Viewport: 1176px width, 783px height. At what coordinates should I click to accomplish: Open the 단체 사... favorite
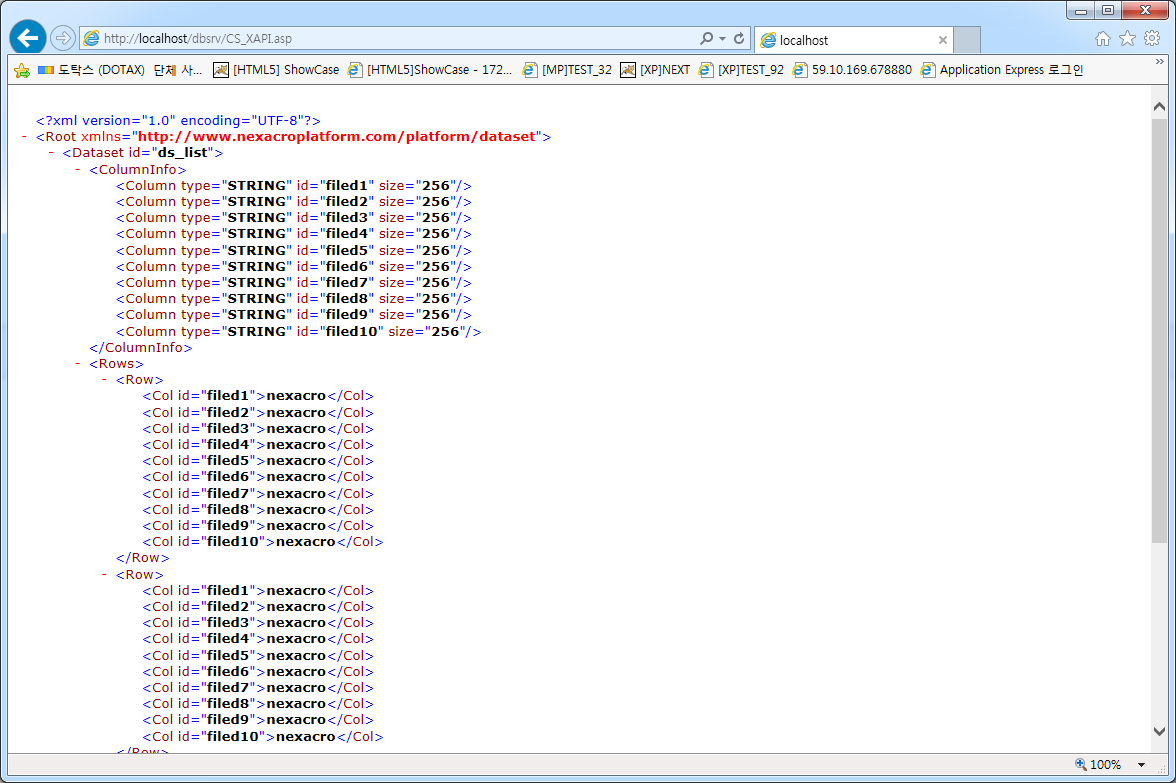(x=178, y=70)
